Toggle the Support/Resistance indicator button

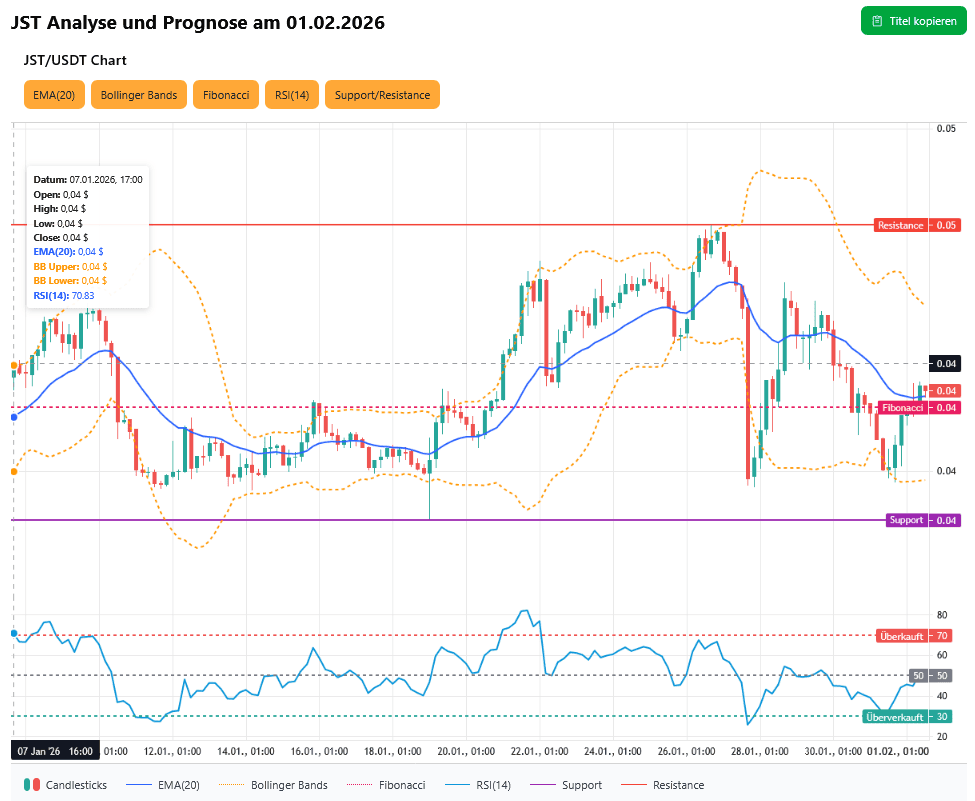pyautogui.click(x=382, y=95)
